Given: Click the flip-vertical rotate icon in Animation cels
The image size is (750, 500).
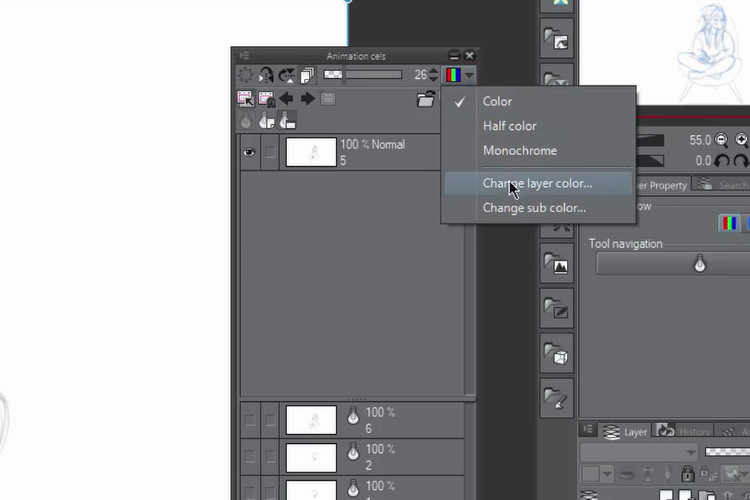Looking at the screenshot, I should pos(287,75).
